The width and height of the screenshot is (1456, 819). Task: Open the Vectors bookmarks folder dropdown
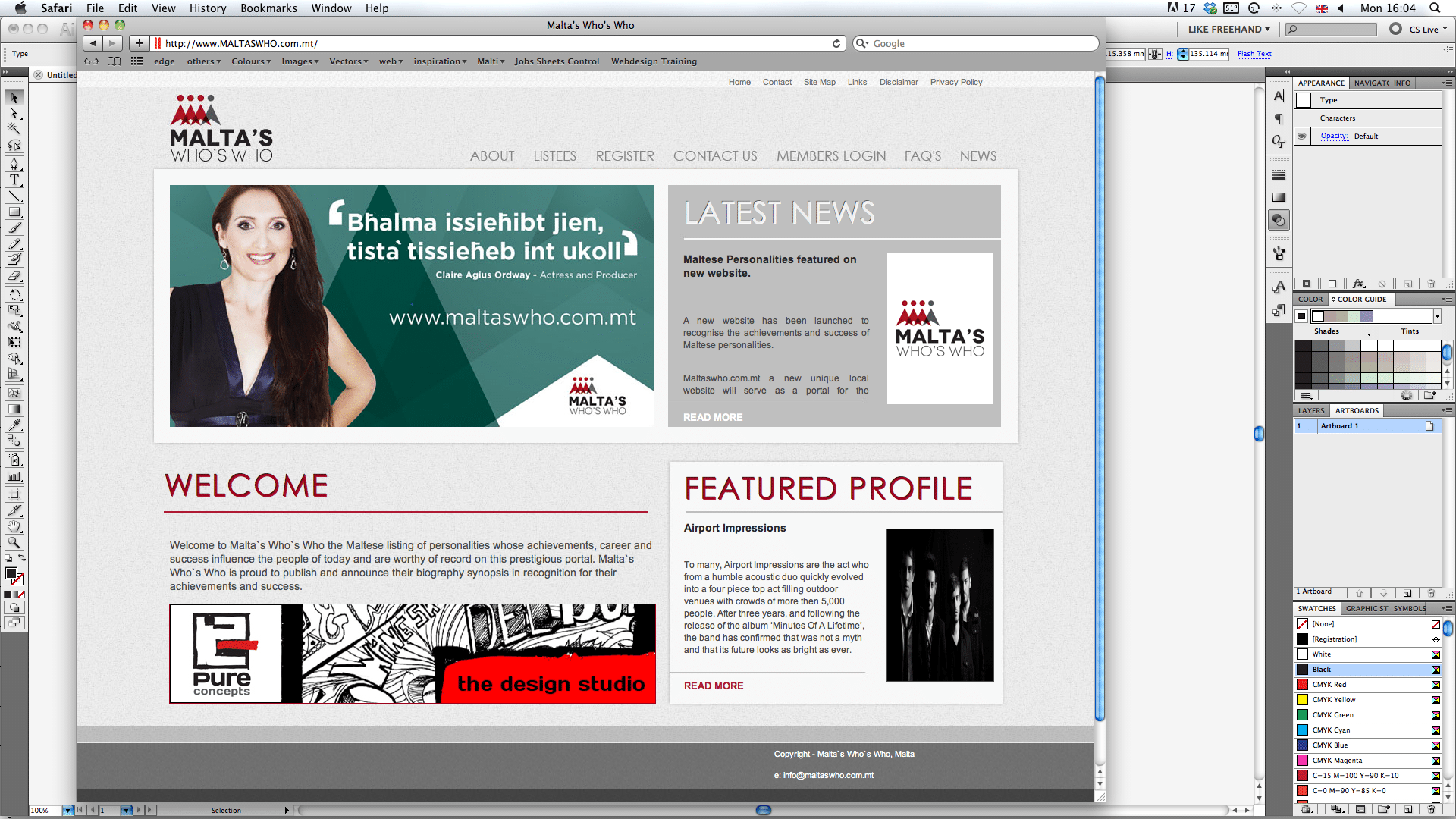pos(349,61)
